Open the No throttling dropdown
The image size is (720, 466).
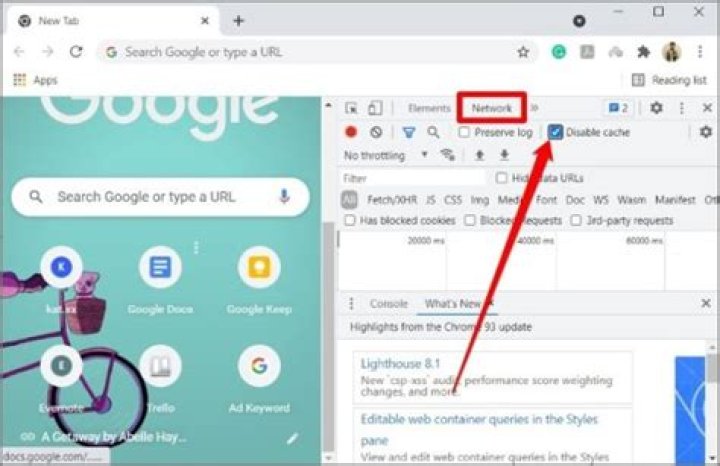386,155
